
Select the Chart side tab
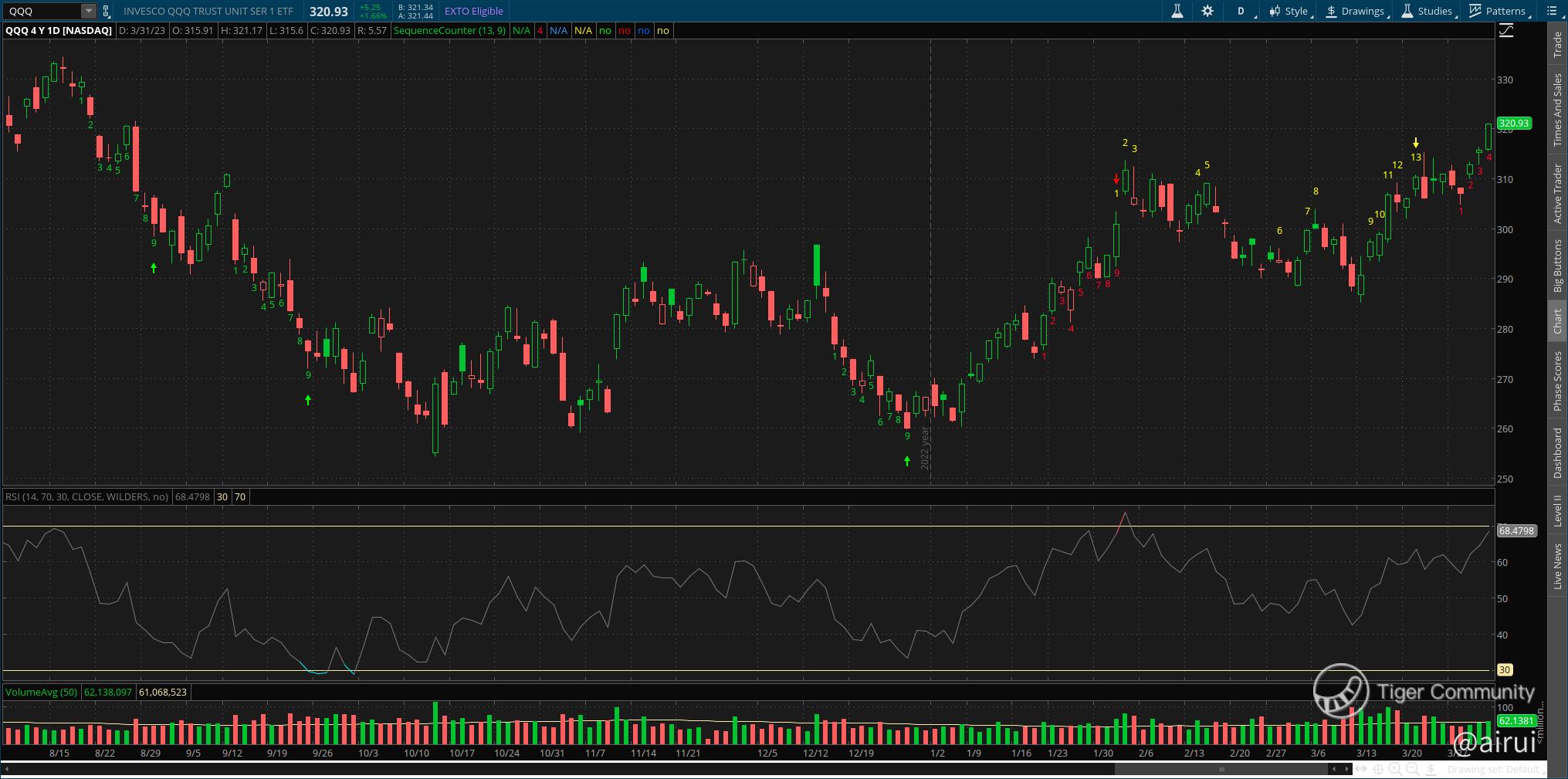point(1557,321)
